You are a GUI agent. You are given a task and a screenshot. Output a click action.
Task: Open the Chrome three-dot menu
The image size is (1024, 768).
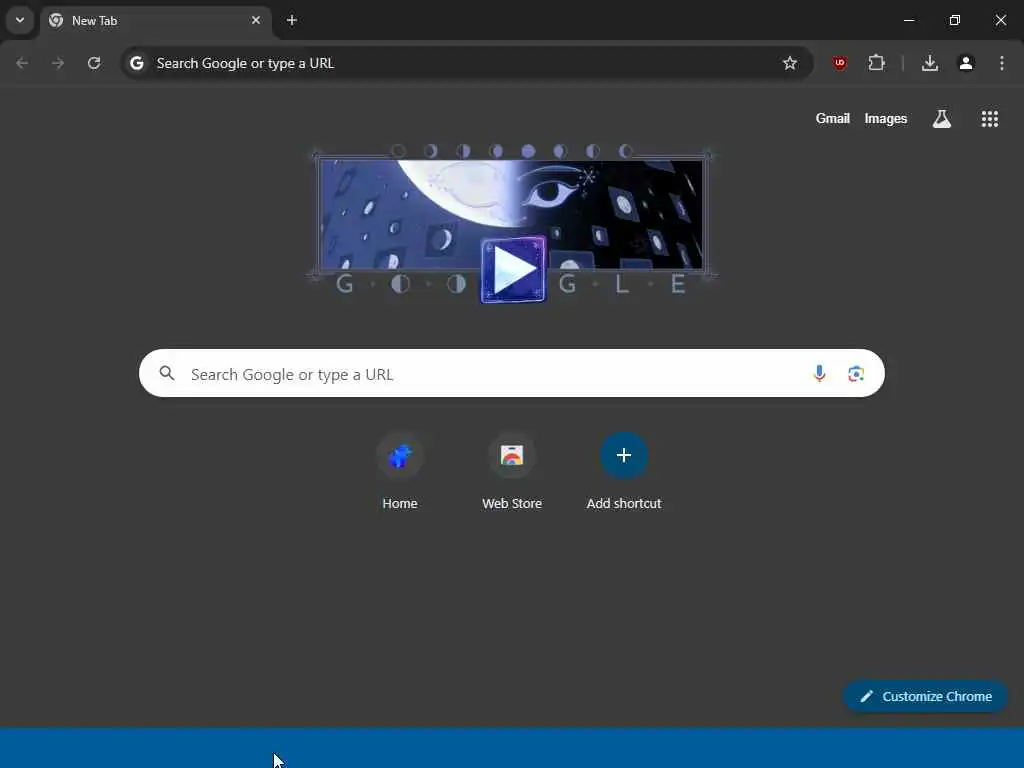[x=1002, y=63]
